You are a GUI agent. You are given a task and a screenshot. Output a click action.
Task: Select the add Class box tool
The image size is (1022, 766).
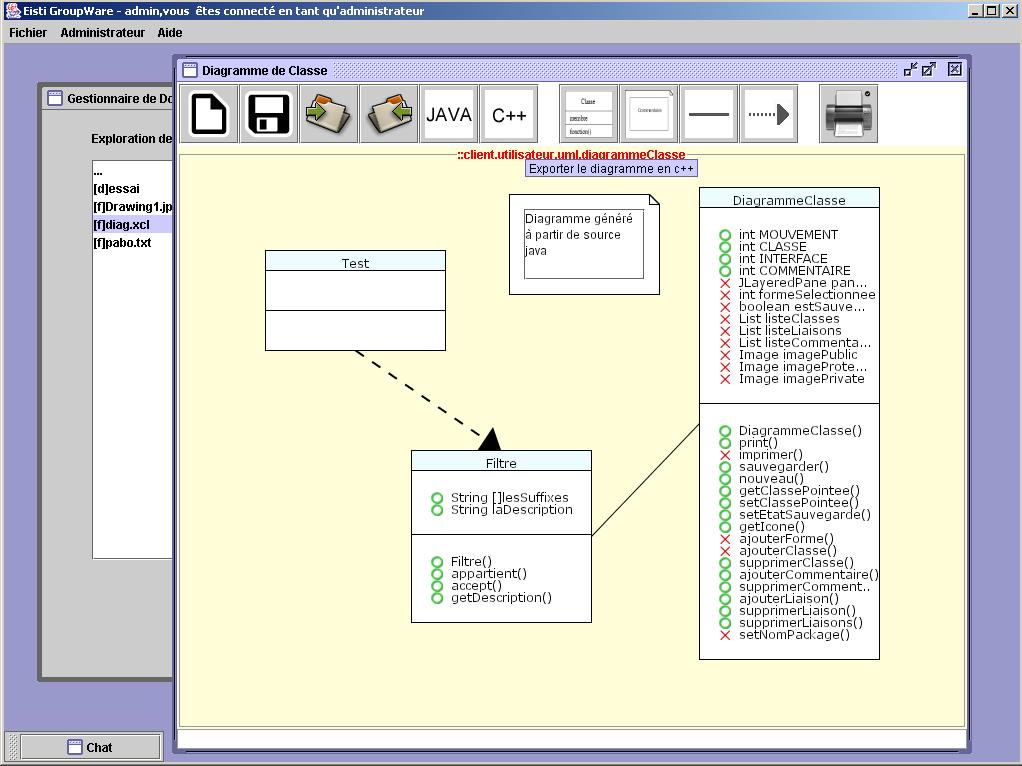coord(589,114)
